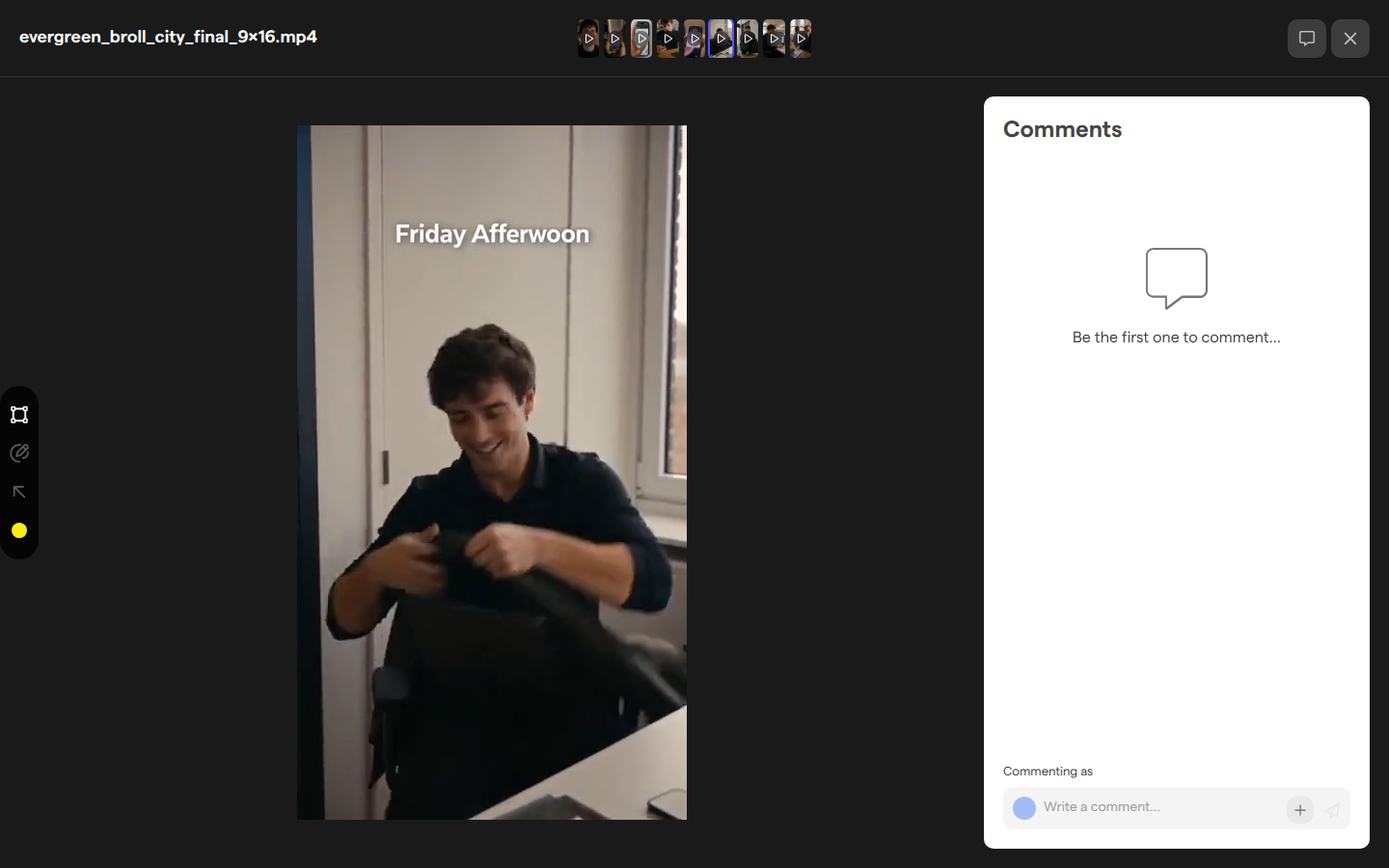Screen dimensions: 1389x868
Task: Open the yellow annotation color picker
Action: [19, 530]
